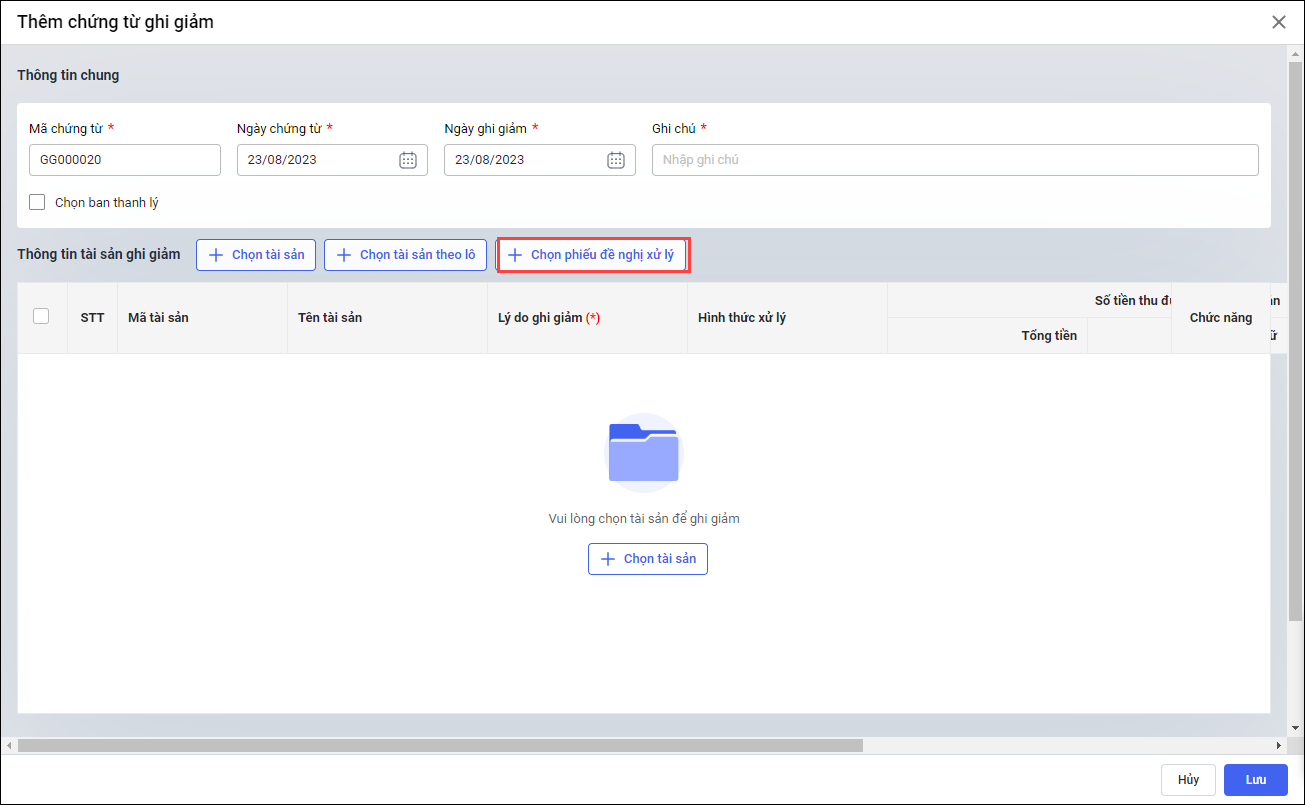
Task: Click Chọn tài sản button in toolbar
Action: (256, 255)
